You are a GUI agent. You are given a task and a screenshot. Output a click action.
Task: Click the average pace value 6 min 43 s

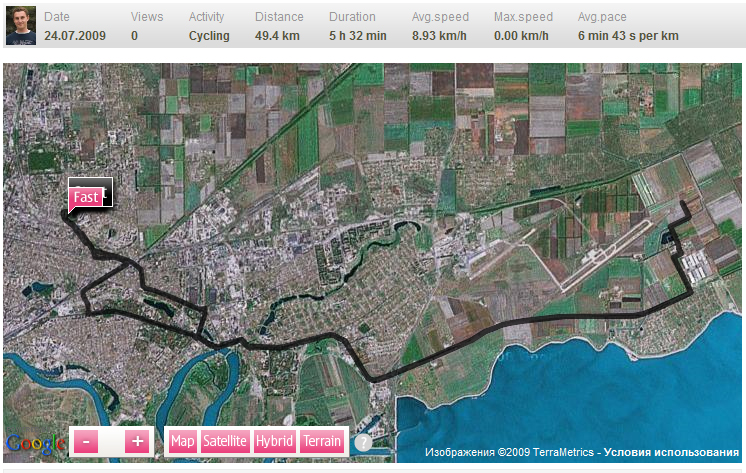click(628, 36)
